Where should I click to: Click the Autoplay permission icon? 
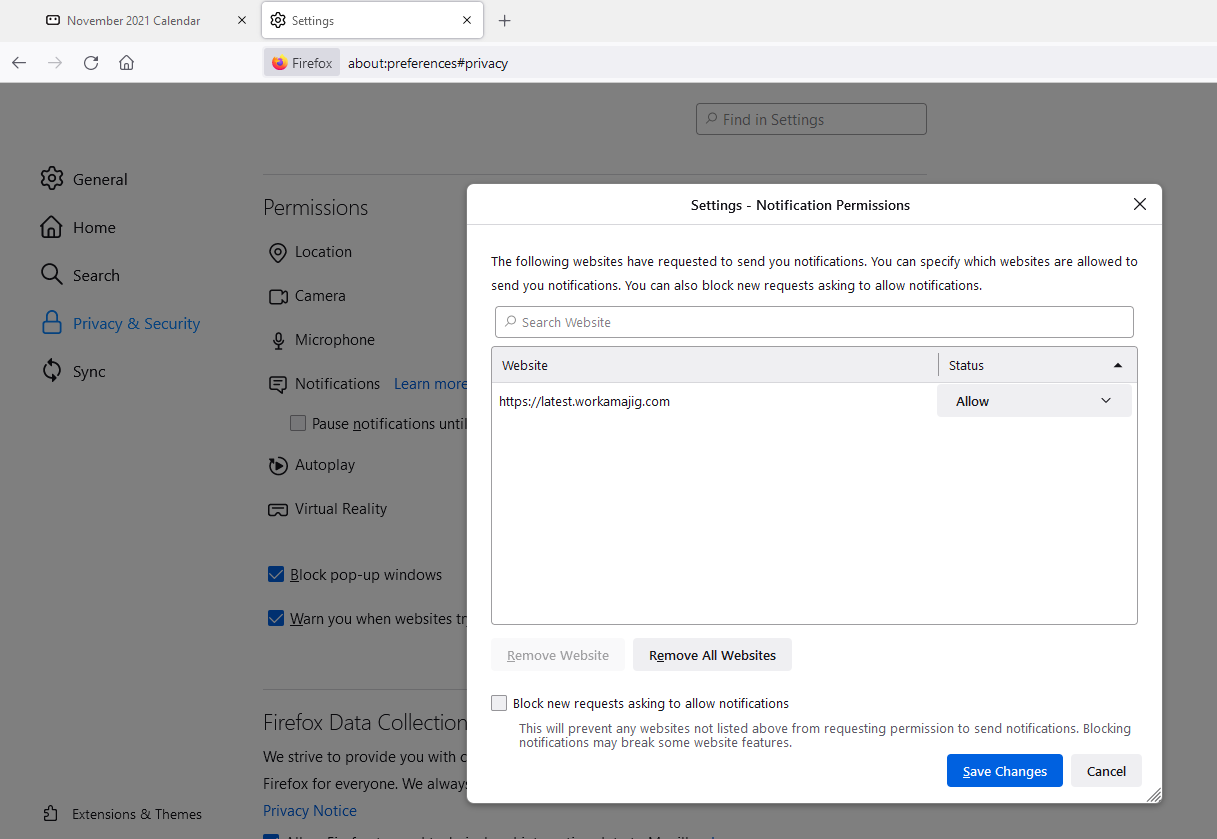278,465
